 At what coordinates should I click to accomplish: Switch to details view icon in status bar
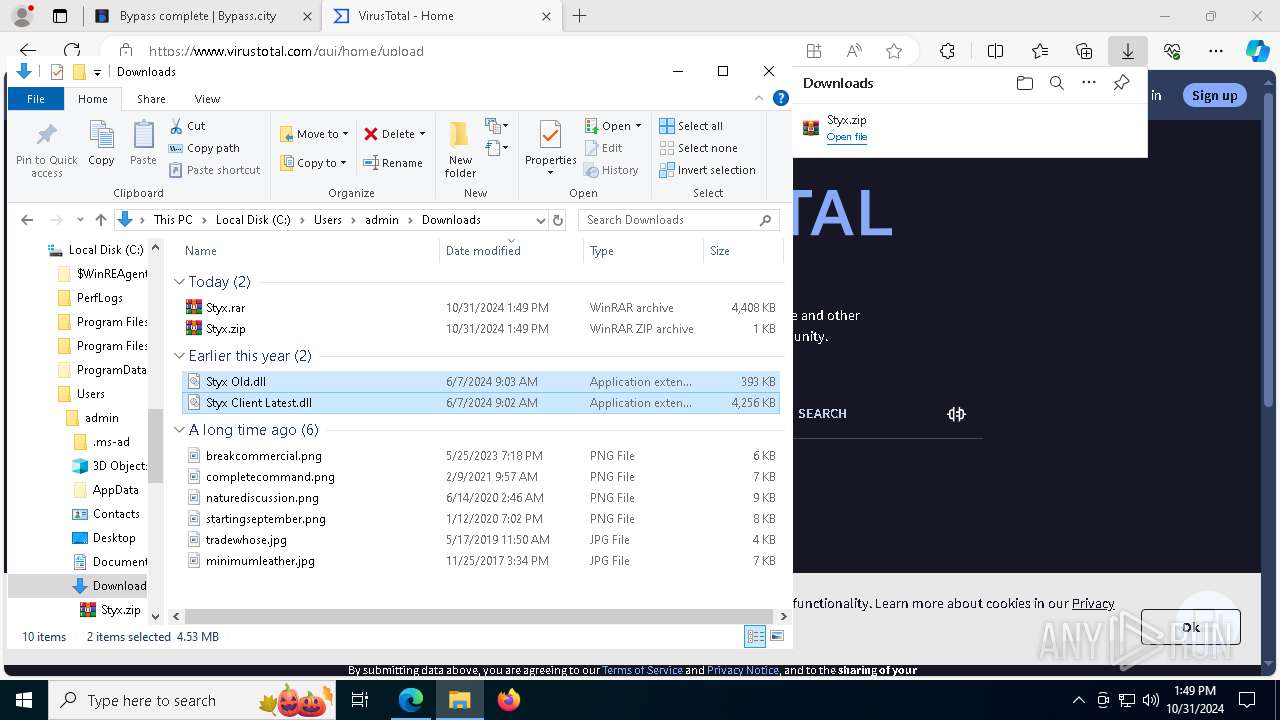tap(755, 636)
